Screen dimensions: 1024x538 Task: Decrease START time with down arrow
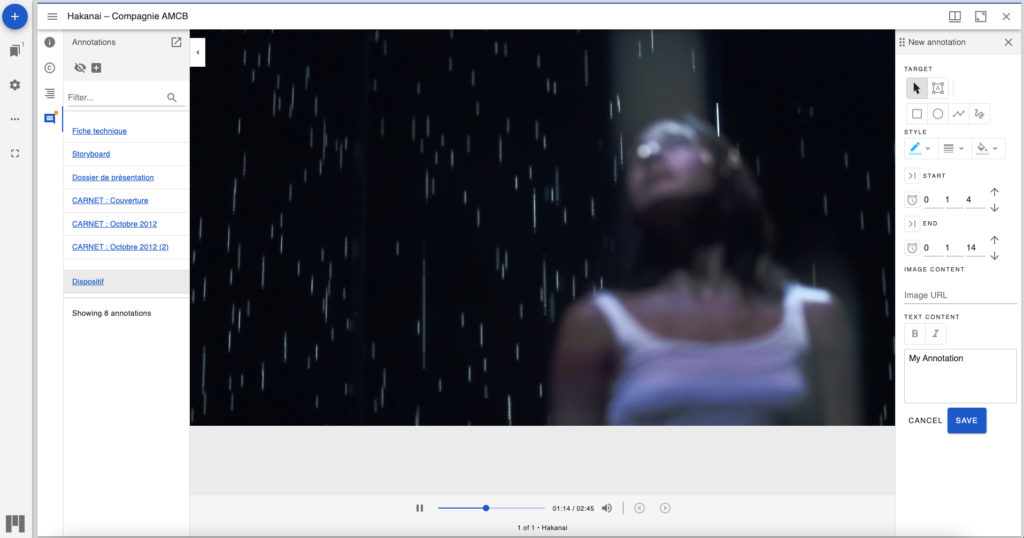[x=995, y=208]
